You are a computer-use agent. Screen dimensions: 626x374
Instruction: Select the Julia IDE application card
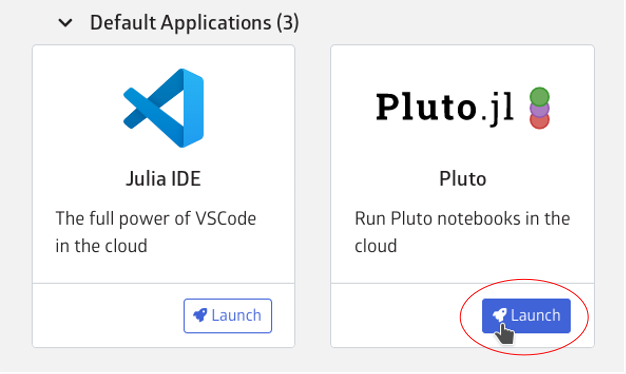(x=164, y=196)
